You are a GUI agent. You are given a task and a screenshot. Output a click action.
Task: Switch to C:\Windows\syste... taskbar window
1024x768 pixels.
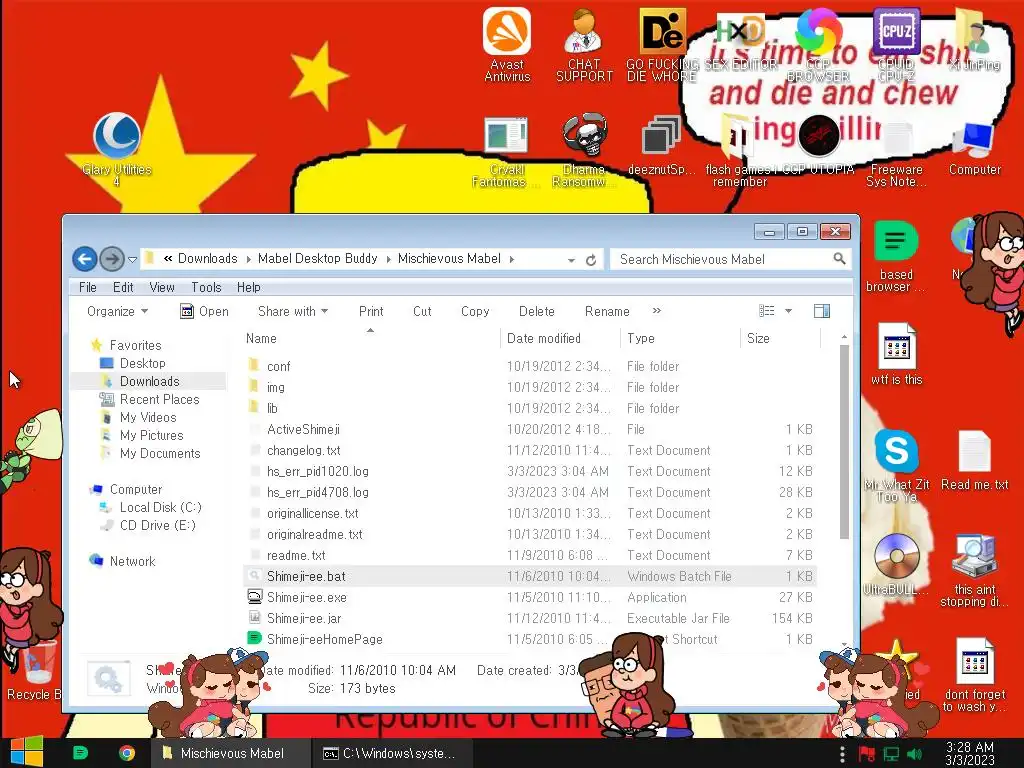pos(391,753)
